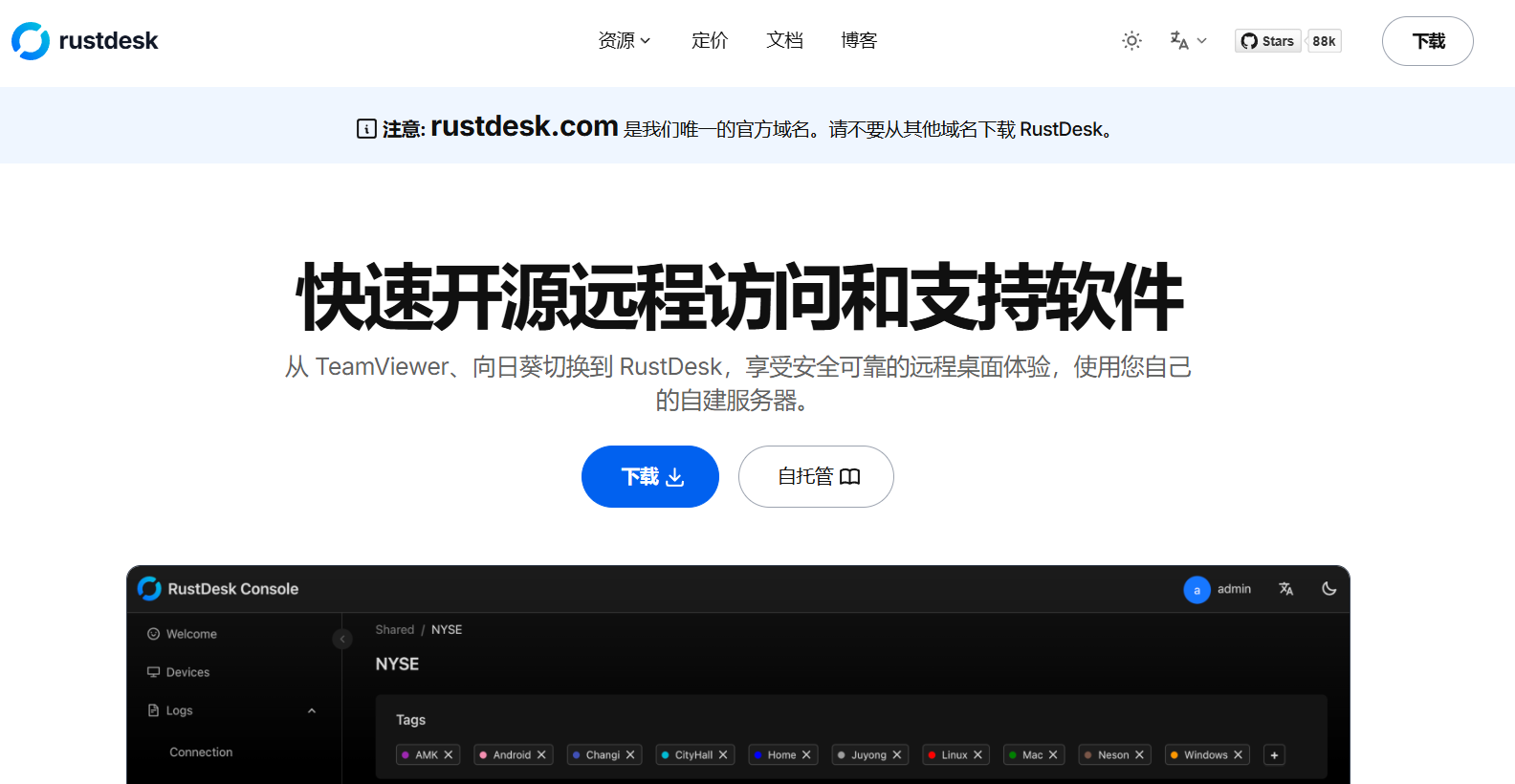Toggle light theme with sun icon
1515x784 pixels.
click(x=1131, y=41)
